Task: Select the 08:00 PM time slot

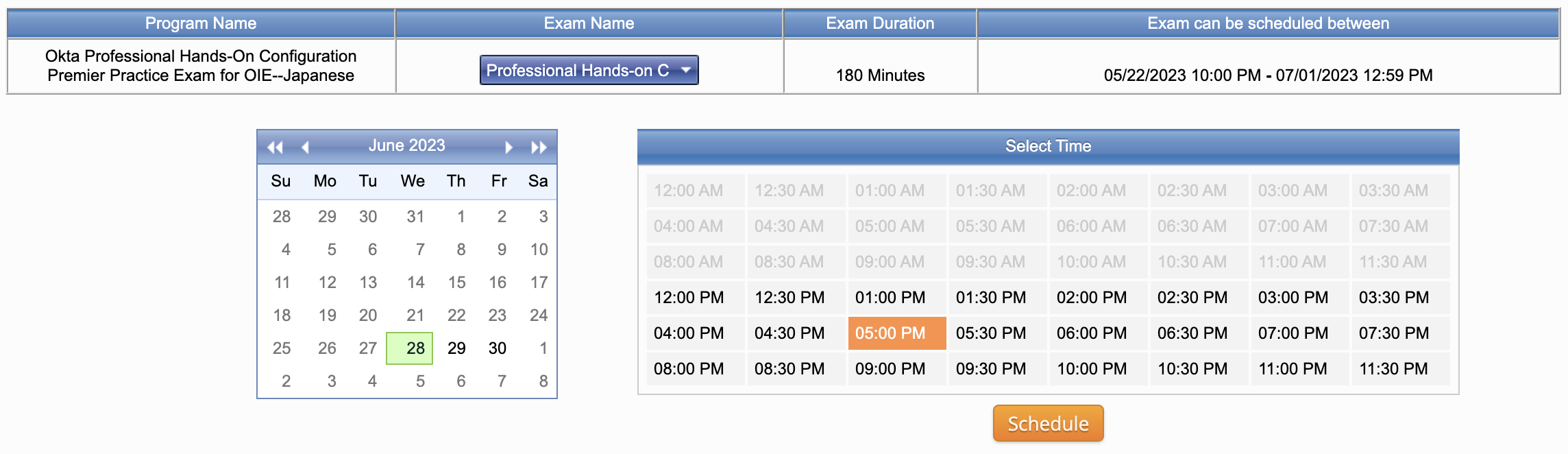Action: tap(689, 369)
